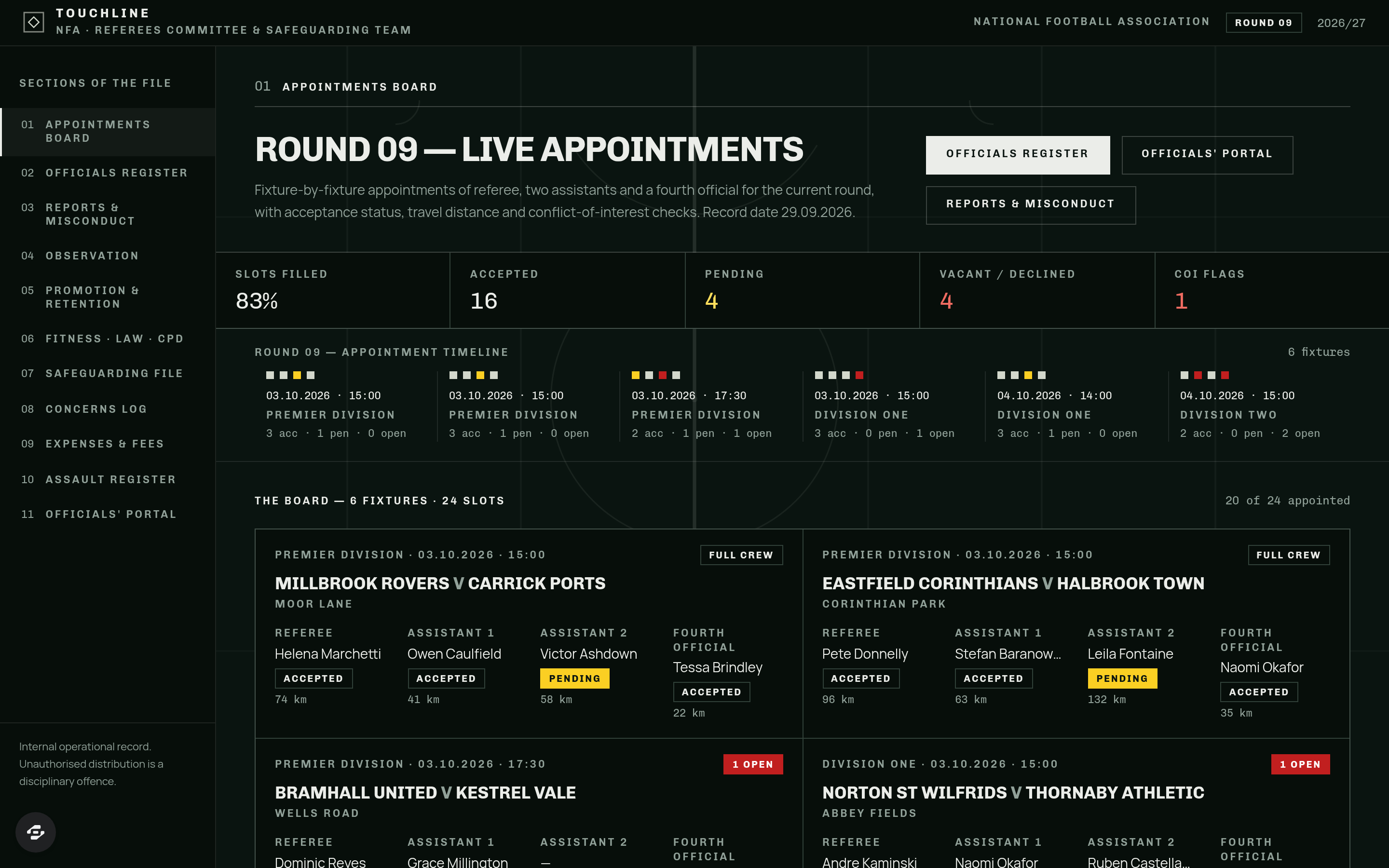
Task: Click fourth official Tessa Brindley name
Action: pyautogui.click(x=718, y=668)
